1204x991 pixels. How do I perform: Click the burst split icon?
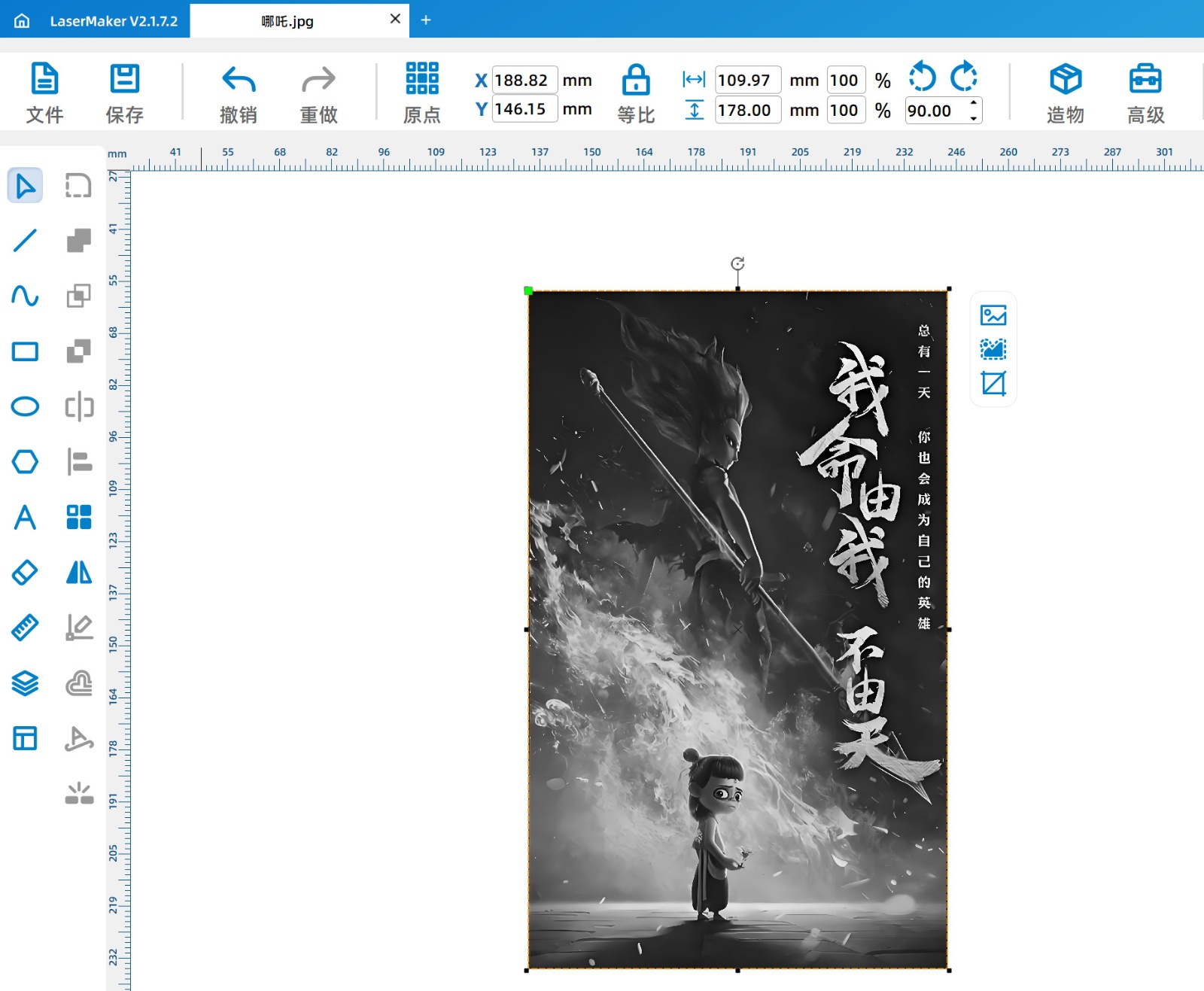click(x=78, y=793)
